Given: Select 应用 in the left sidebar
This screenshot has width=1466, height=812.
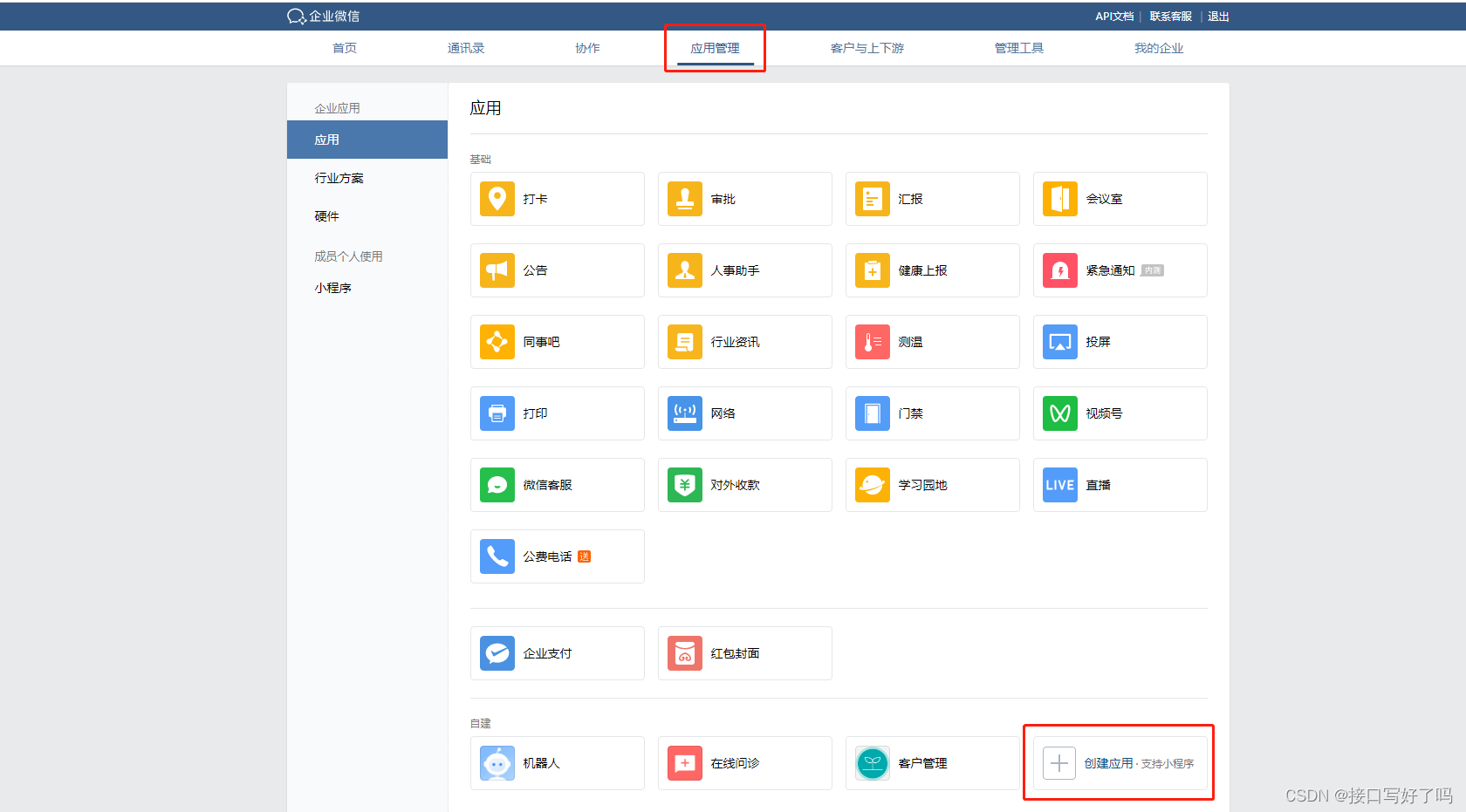Looking at the screenshot, I should pyautogui.click(x=367, y=140).
